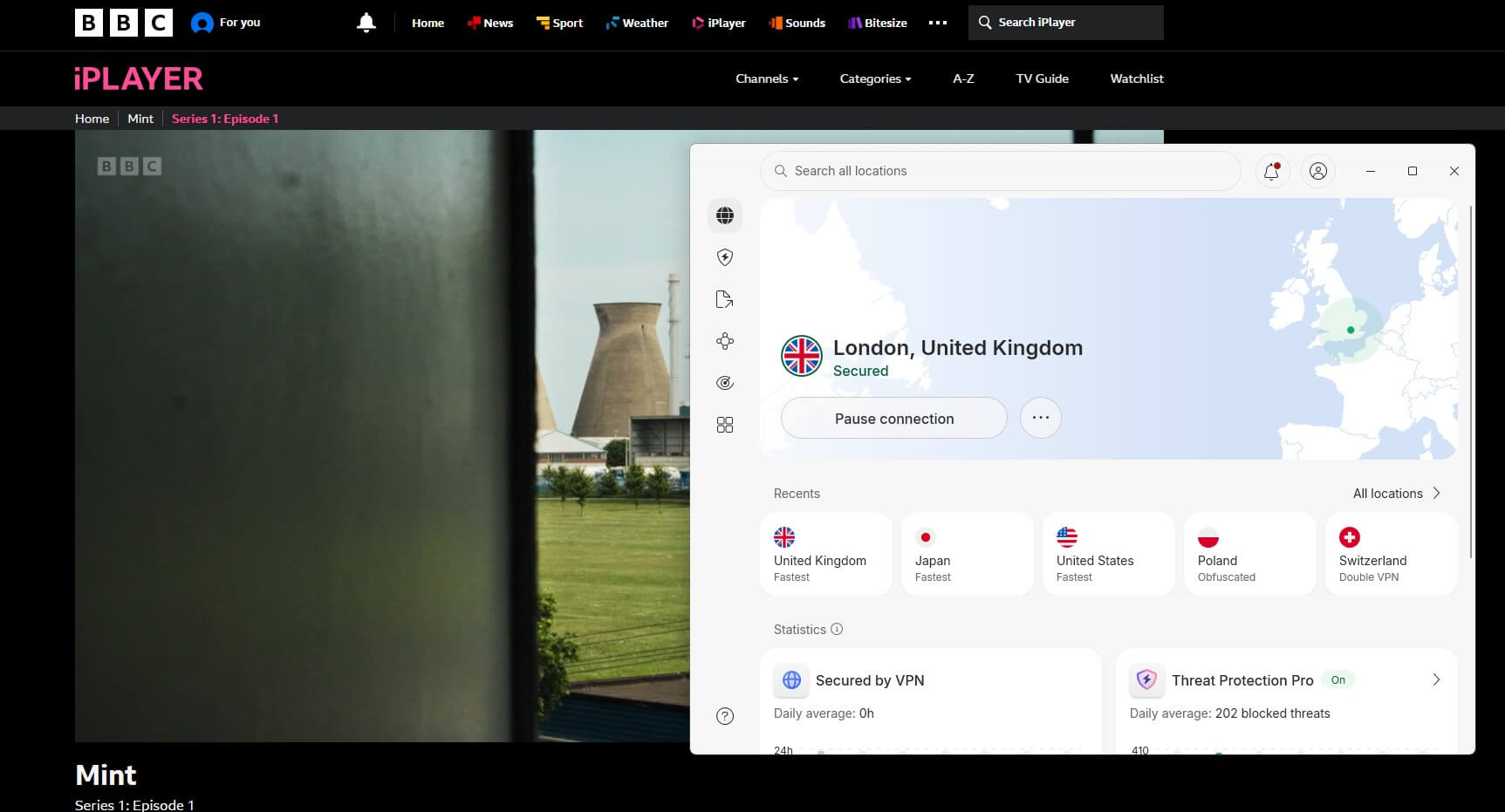Click the Daily average: 0h text
This screenshot has height=812, width=1505.
824,713
